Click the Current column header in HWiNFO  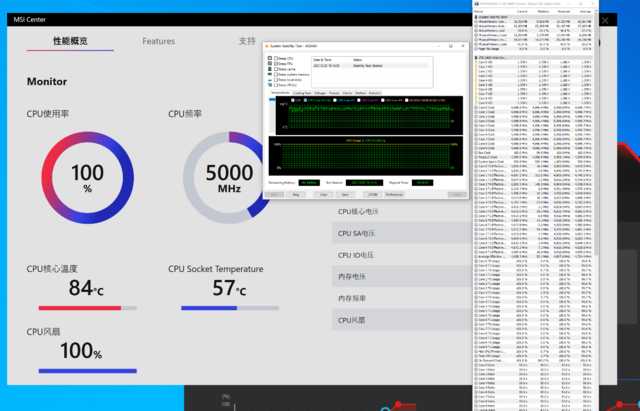522,11
